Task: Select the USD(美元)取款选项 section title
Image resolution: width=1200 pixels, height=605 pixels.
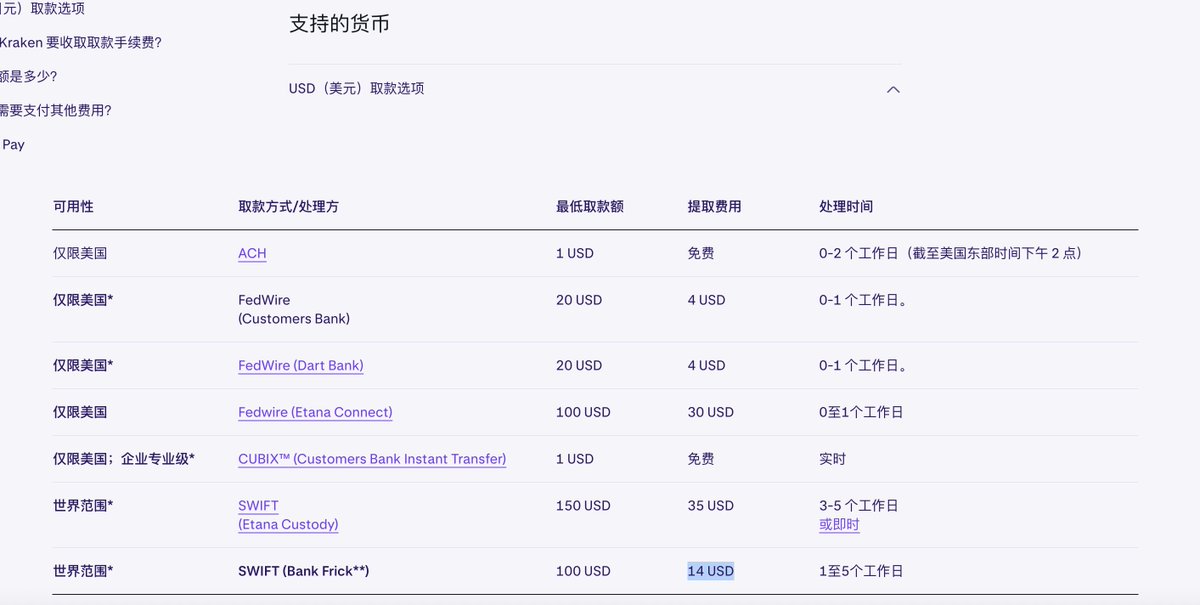Action: [356, 88]
